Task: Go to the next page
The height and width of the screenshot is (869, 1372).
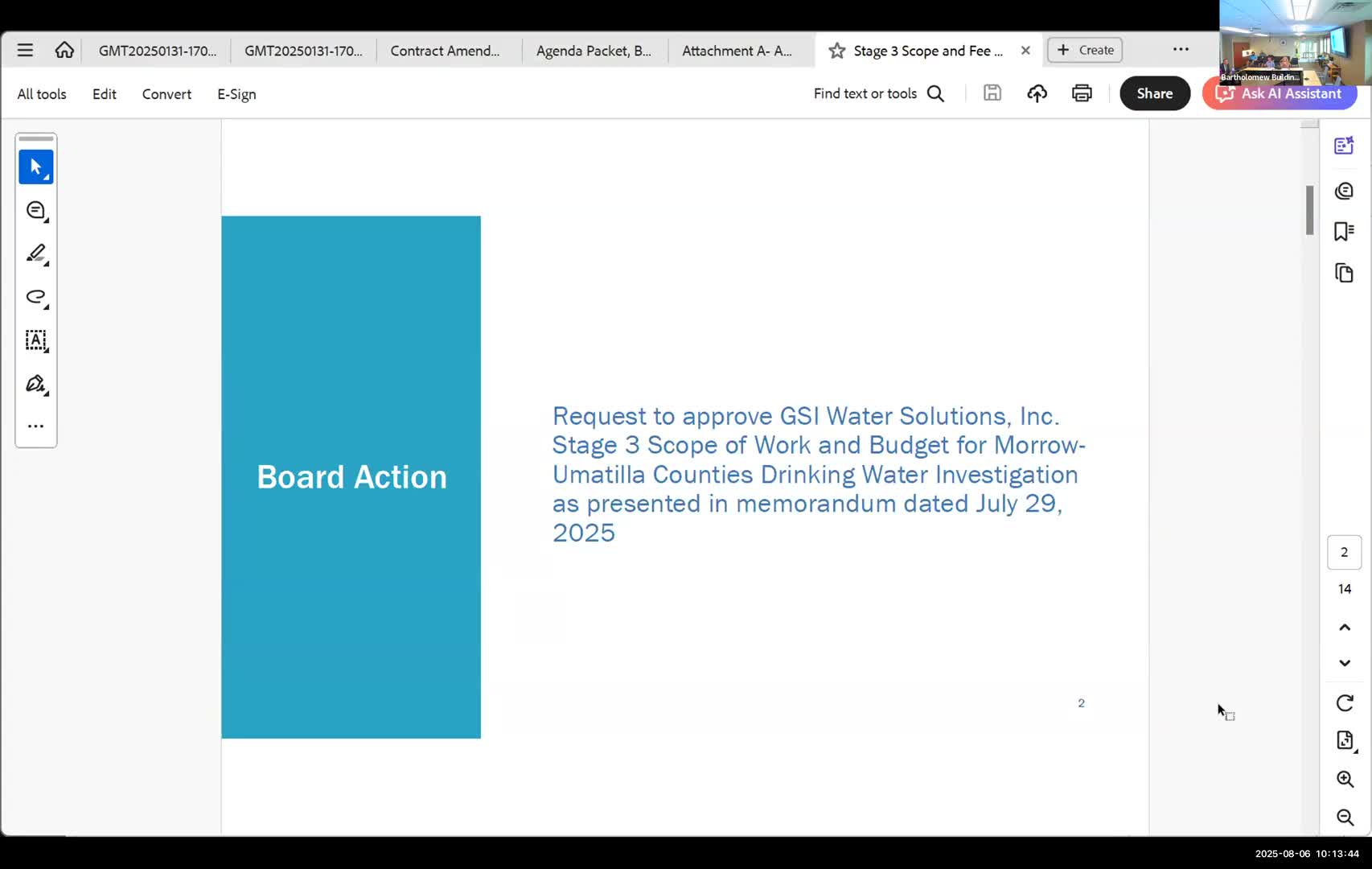Action: (x=1345, y=663)
